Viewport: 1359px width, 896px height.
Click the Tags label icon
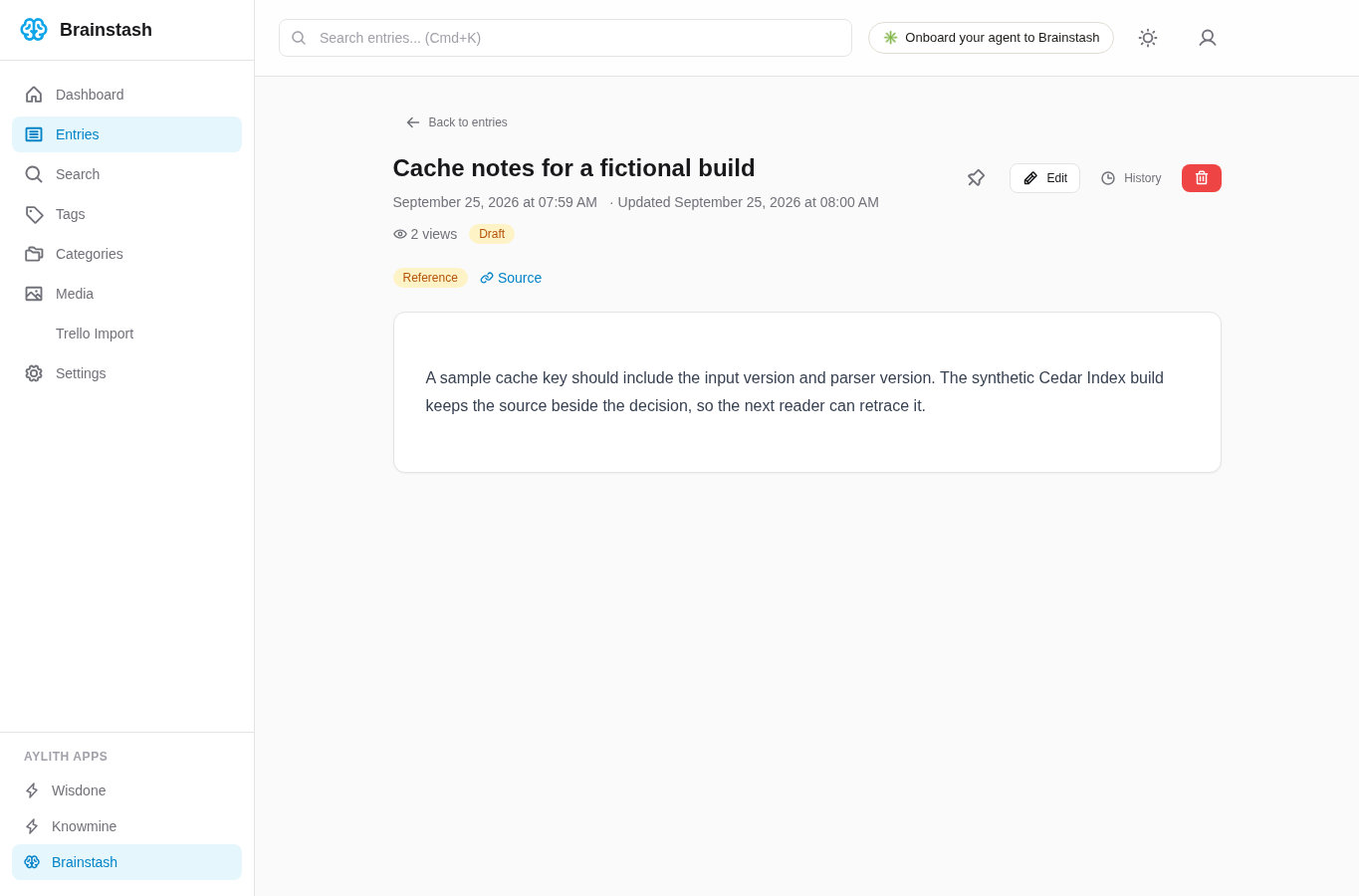click(34, 214)
